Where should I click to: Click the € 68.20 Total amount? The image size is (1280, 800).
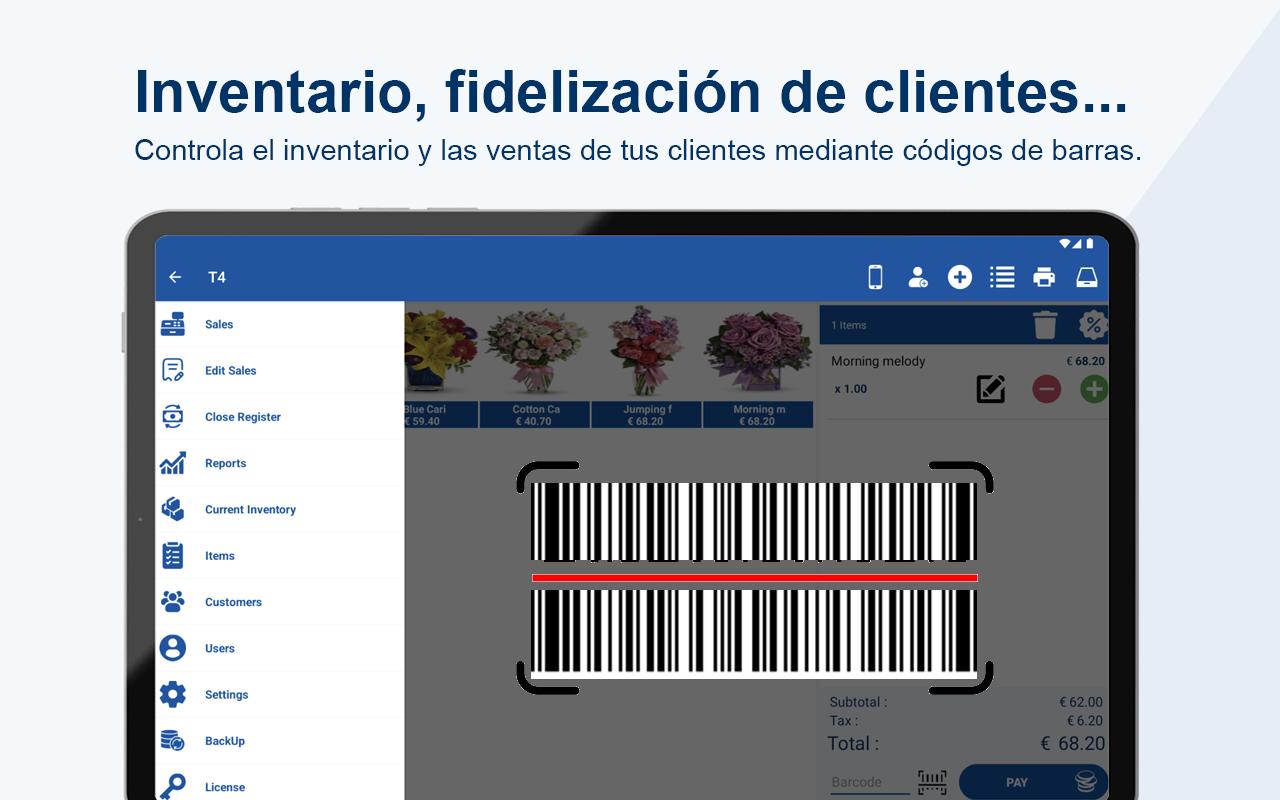pyautogui.click(x=1072, y=744)
